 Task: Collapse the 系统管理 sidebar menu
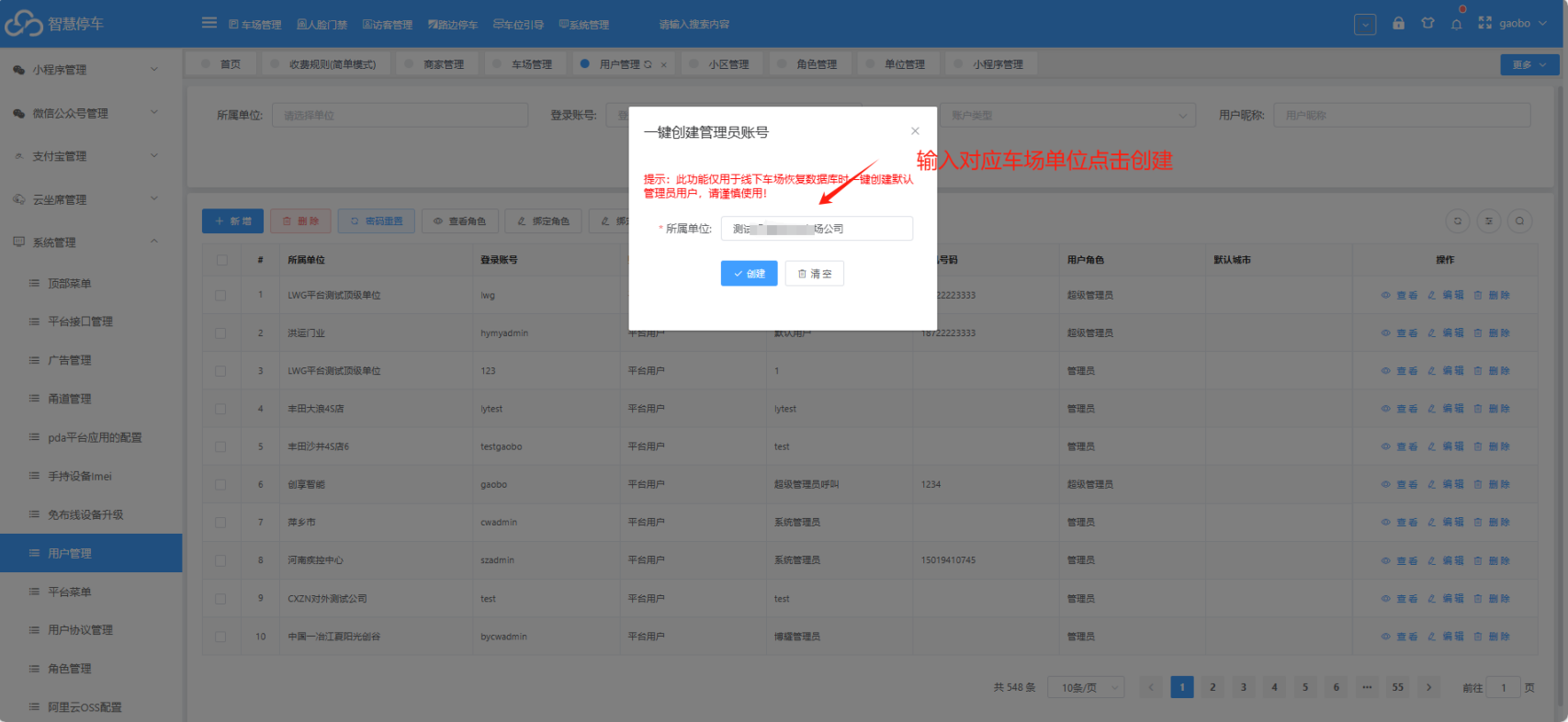(x=91, y=243)
